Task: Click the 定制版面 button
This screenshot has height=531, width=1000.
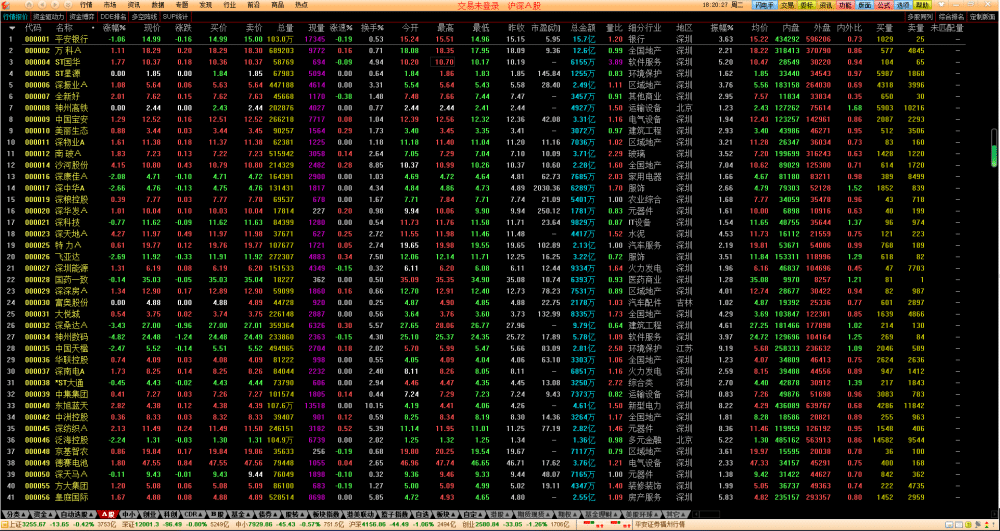Action: click(983, 16)
